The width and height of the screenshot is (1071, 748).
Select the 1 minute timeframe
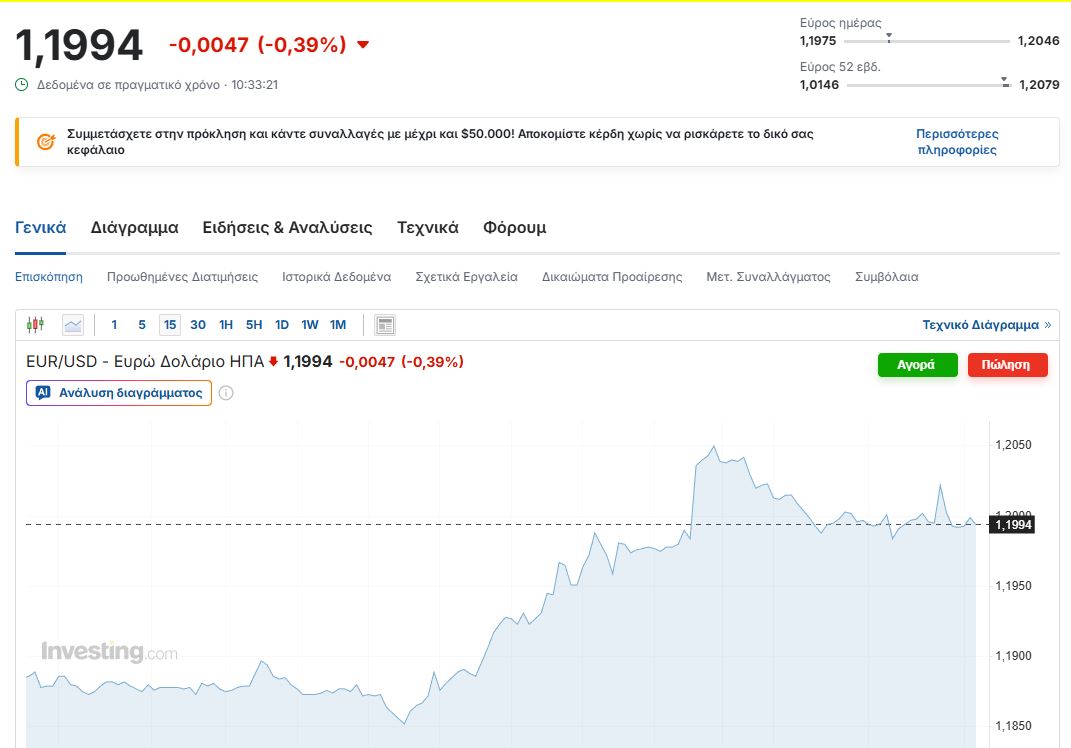(x=114, y=325)
